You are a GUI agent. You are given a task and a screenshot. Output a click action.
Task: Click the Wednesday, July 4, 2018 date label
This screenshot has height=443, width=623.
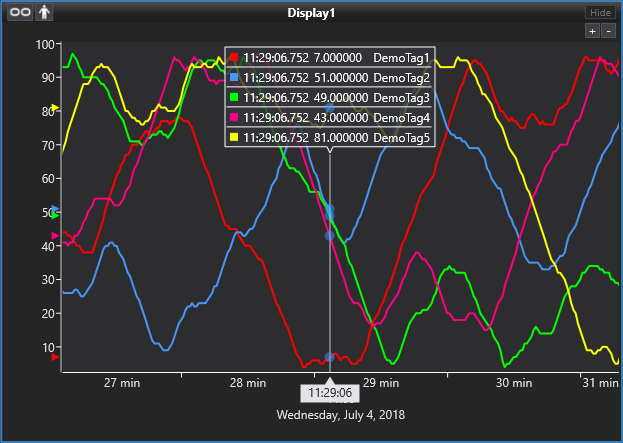340,414
